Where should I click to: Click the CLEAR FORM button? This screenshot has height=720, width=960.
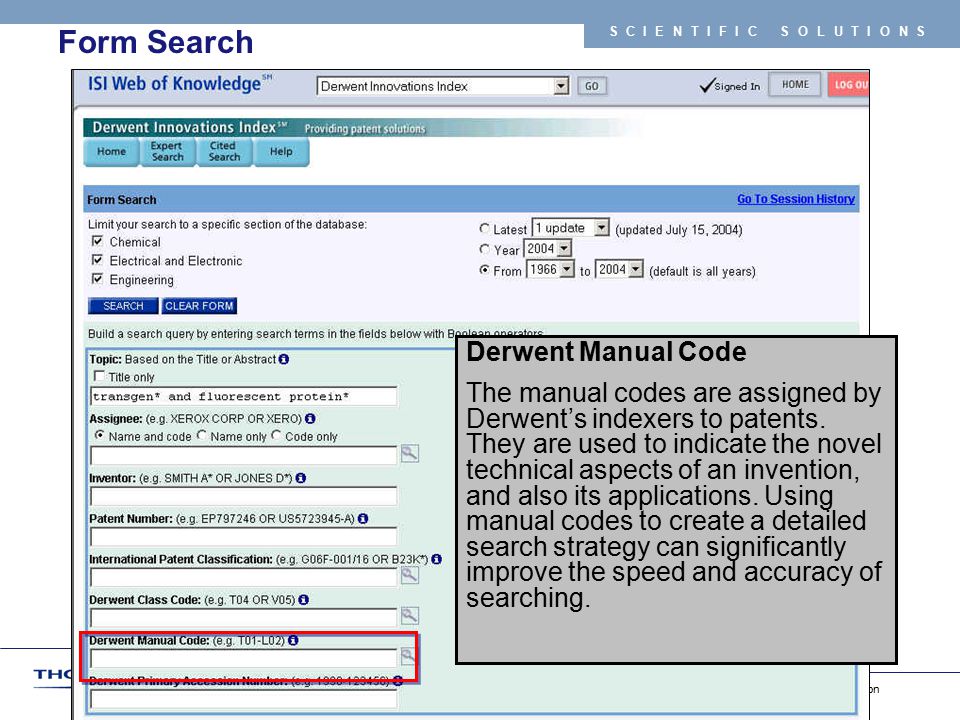click(x=199, y=306)
